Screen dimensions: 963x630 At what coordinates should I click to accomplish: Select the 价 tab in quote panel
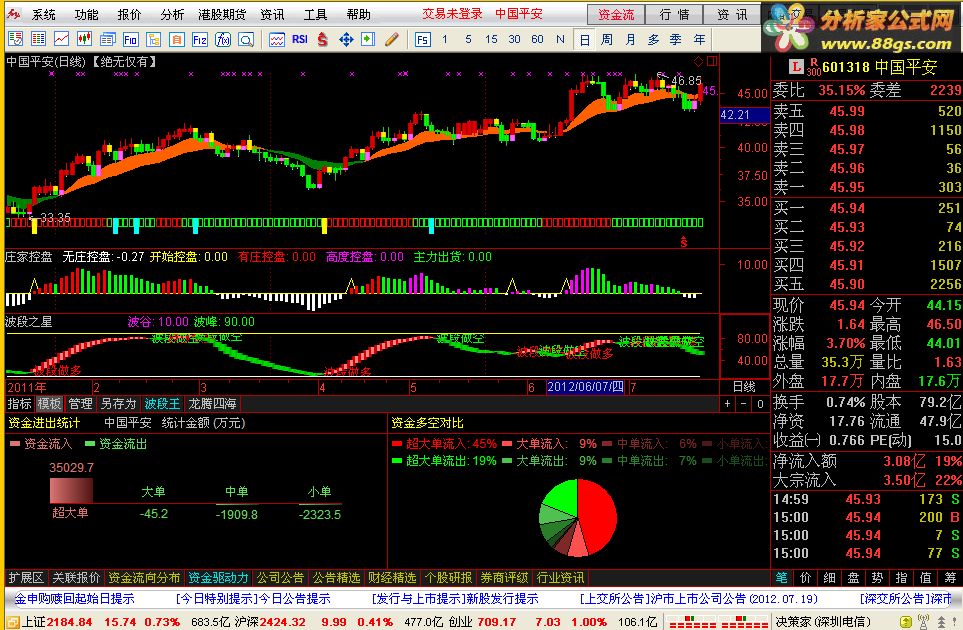[x=805, y=577]
